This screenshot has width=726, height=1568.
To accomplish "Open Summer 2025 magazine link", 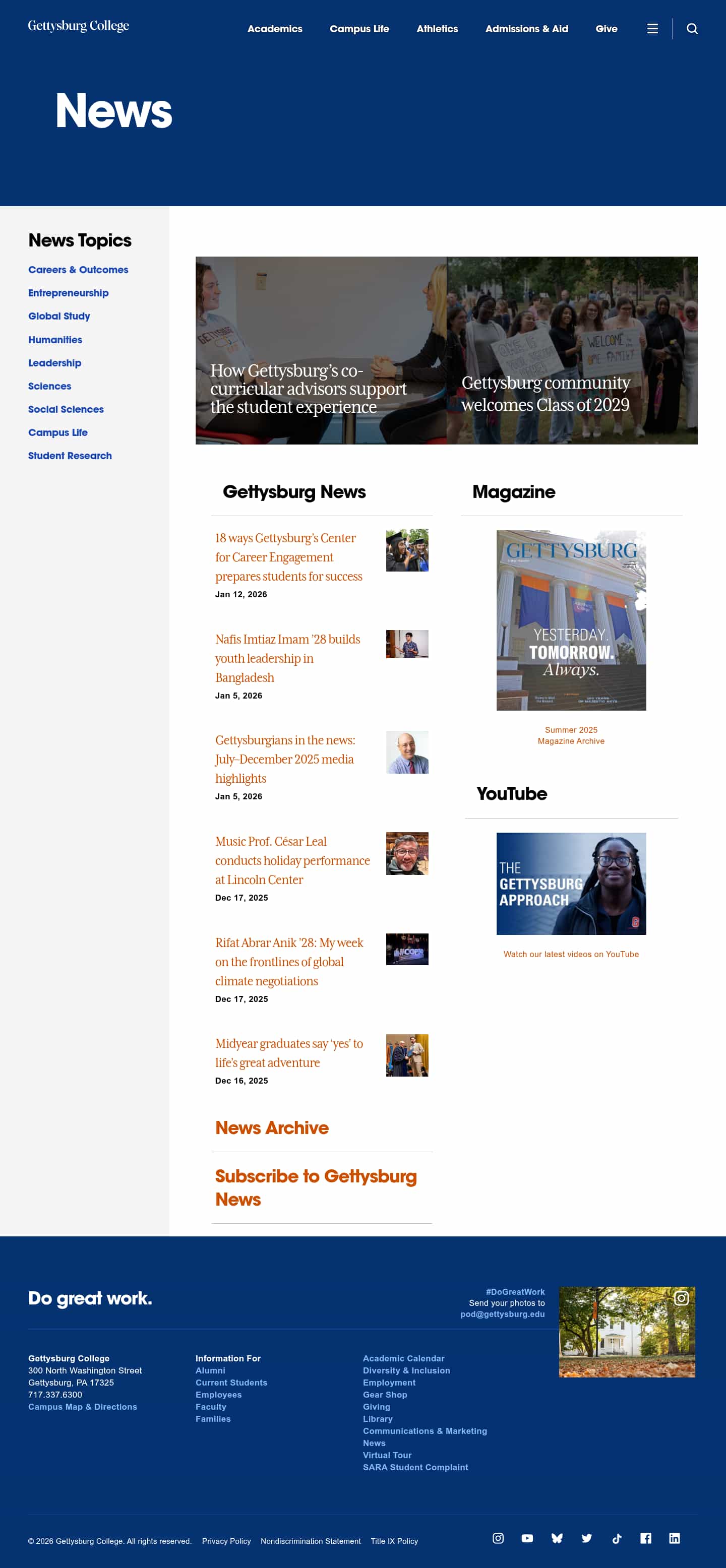I will [x=571, y=730].
